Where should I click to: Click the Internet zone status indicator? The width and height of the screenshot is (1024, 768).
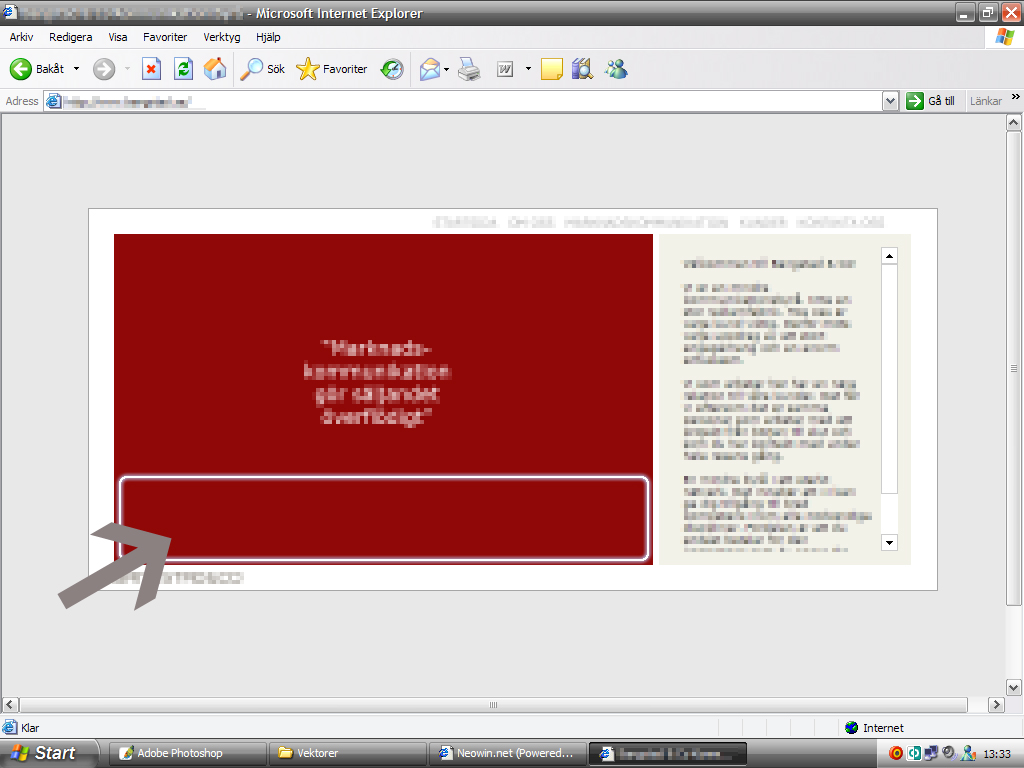(x=874, y=728)
